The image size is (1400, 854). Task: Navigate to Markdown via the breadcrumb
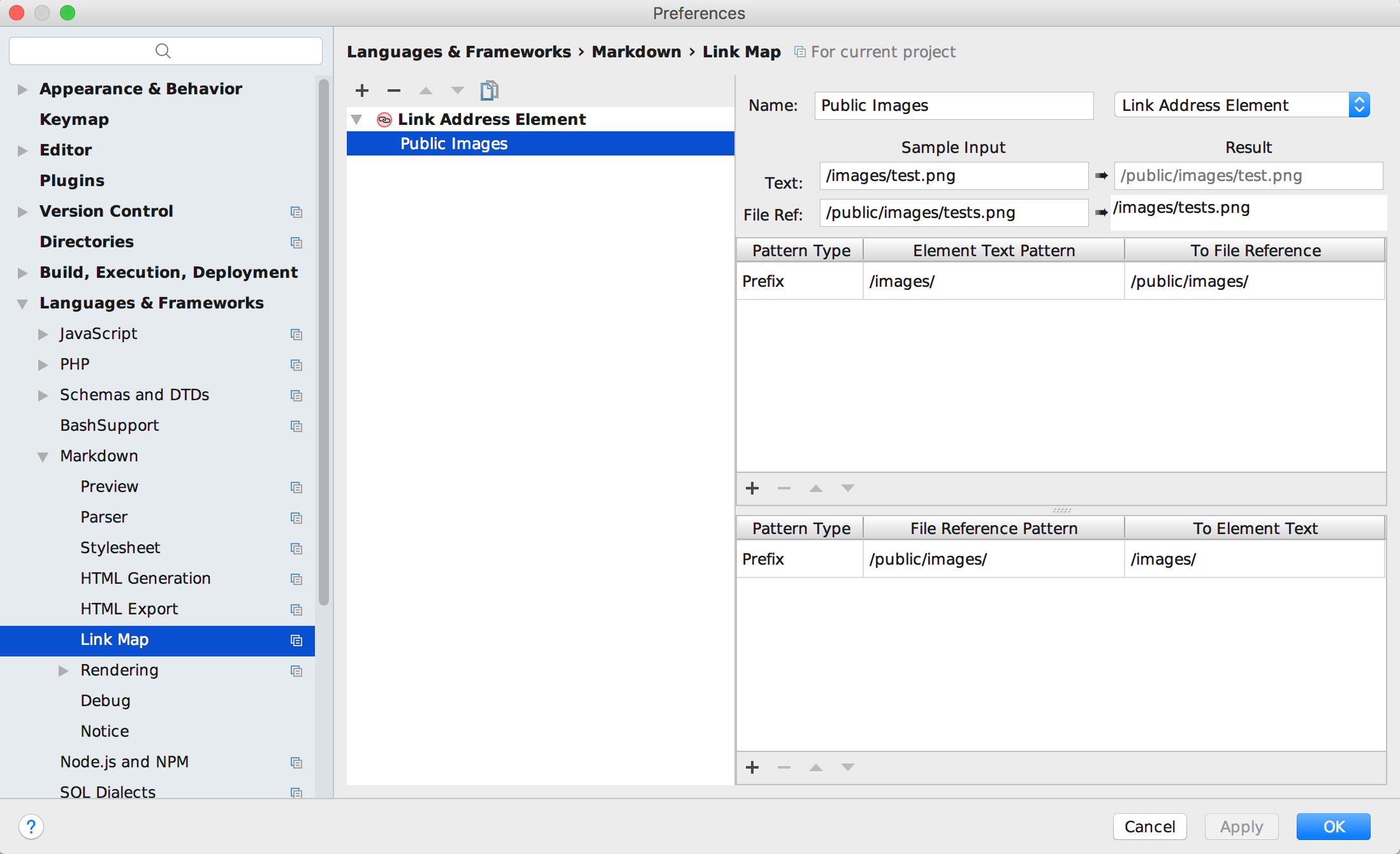pyautogui.click(x=636, y=52)
